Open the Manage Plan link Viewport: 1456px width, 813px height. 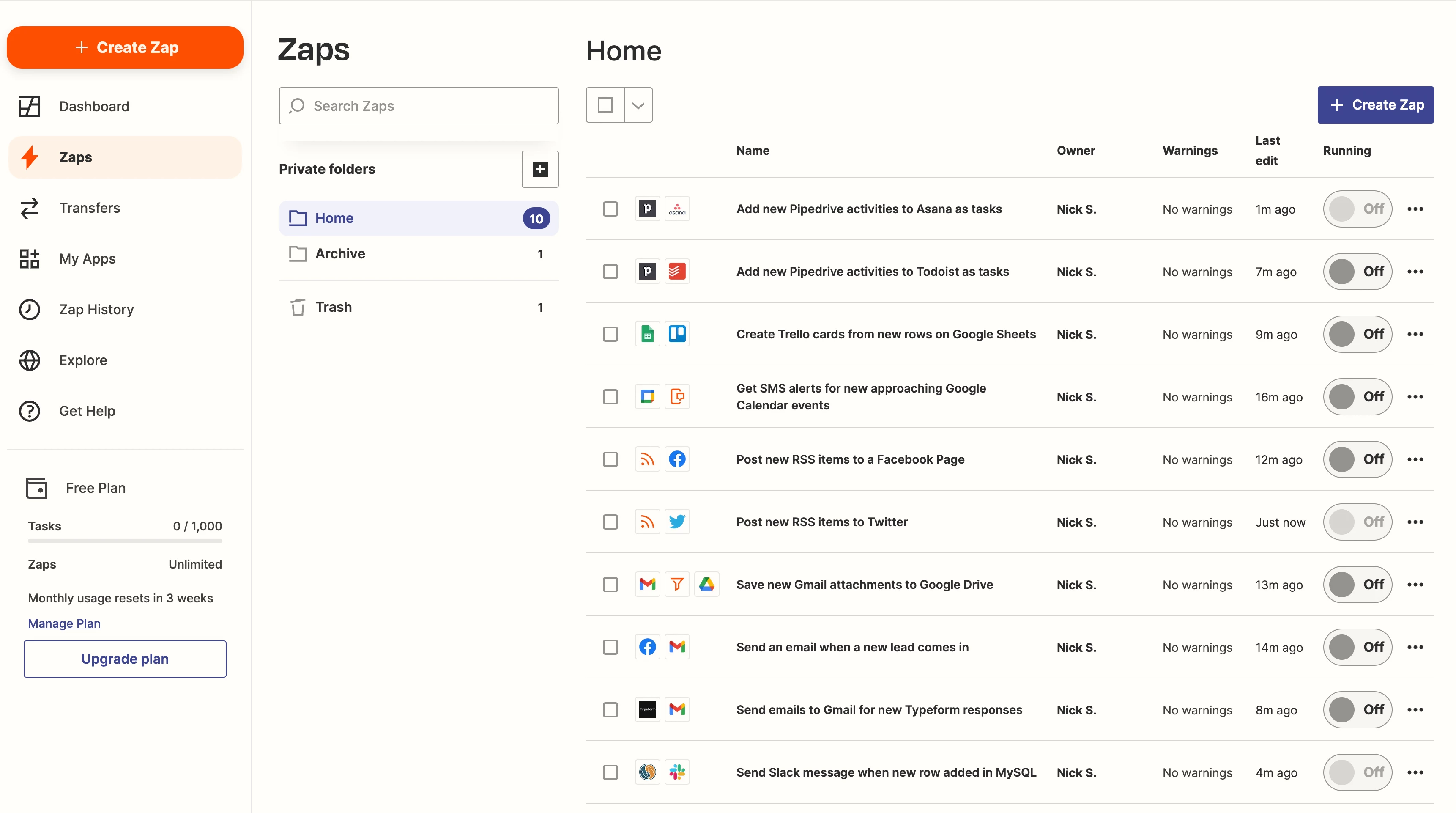click(64, 623)
